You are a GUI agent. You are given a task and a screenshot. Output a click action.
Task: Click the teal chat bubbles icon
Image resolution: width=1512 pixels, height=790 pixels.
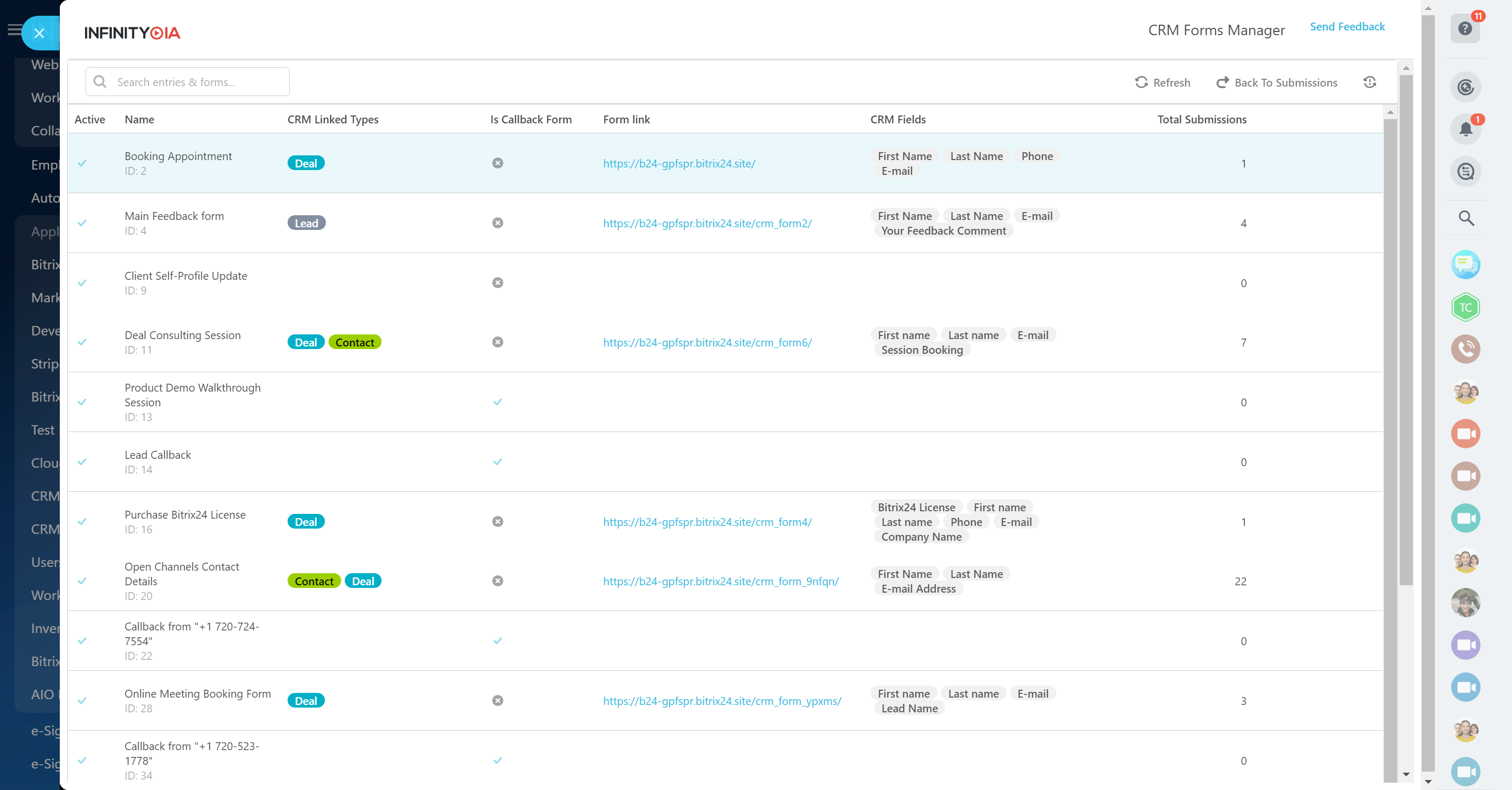click(1466, 265)
